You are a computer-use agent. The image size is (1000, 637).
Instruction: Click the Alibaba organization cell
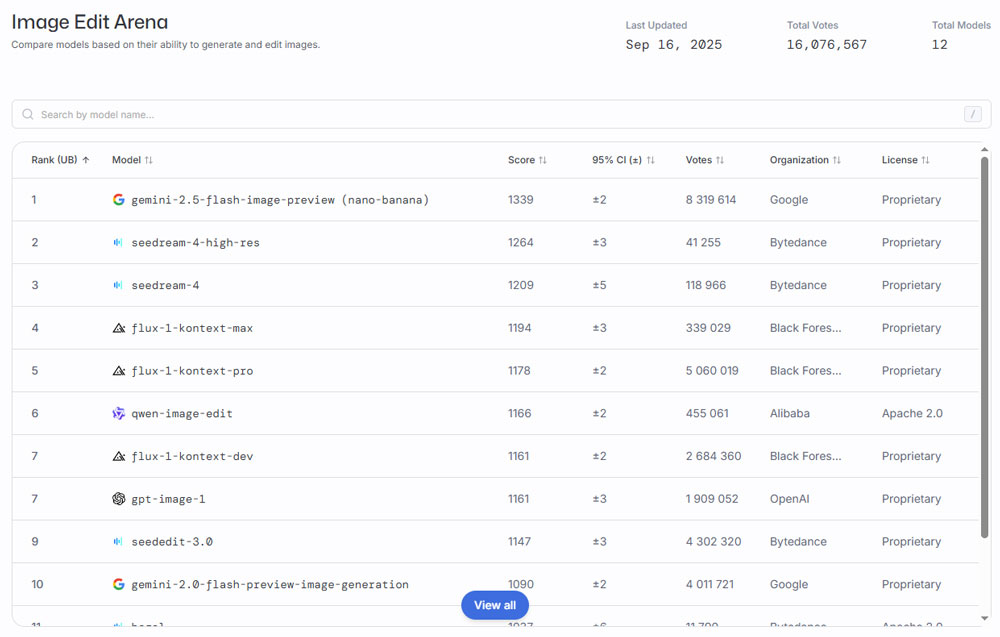point(790,413)
